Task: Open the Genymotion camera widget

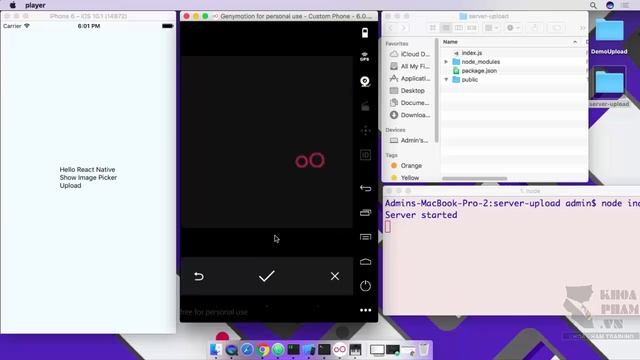Action: pos(365,81)
